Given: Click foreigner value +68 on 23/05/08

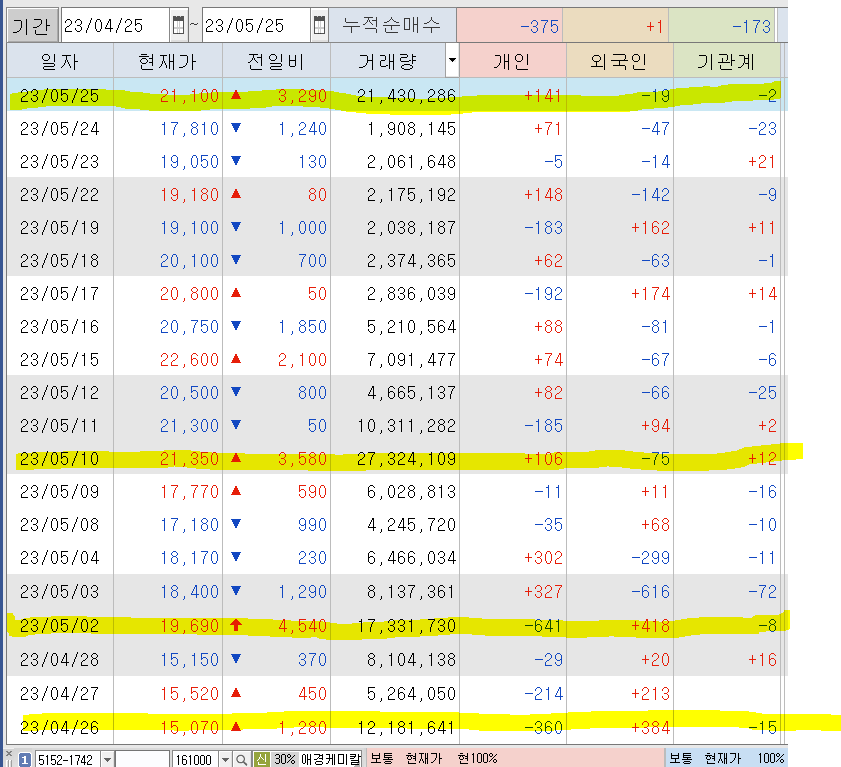Looking at the screenshot, I should [655, 525].
